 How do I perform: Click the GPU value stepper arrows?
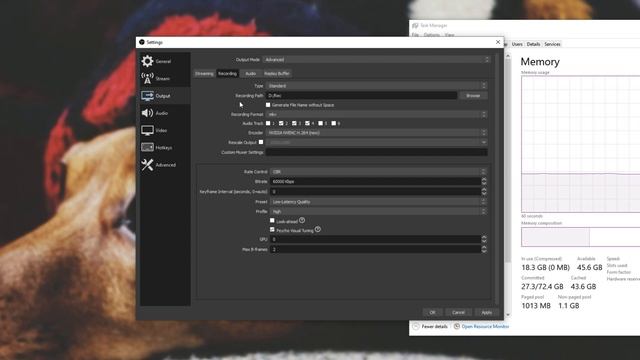(484, 239)
